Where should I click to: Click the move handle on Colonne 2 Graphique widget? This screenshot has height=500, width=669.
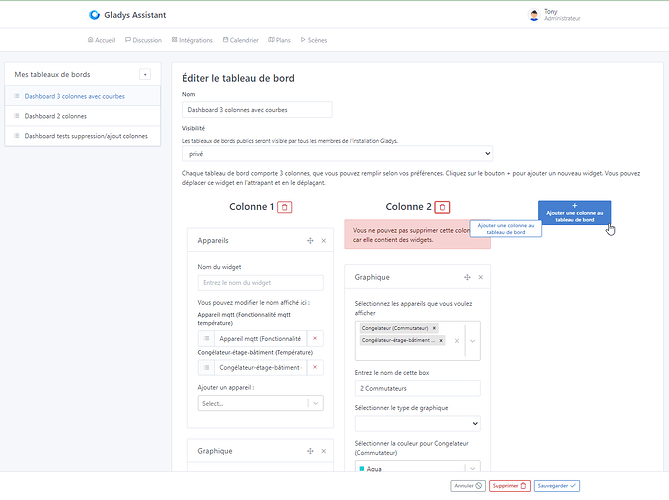[467, 277]
